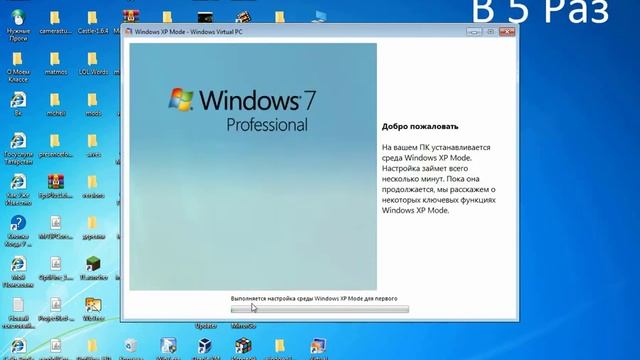Launch the Minecraft grass block shortcut
The height and width of the screenshot is (360, 640).
93,269
